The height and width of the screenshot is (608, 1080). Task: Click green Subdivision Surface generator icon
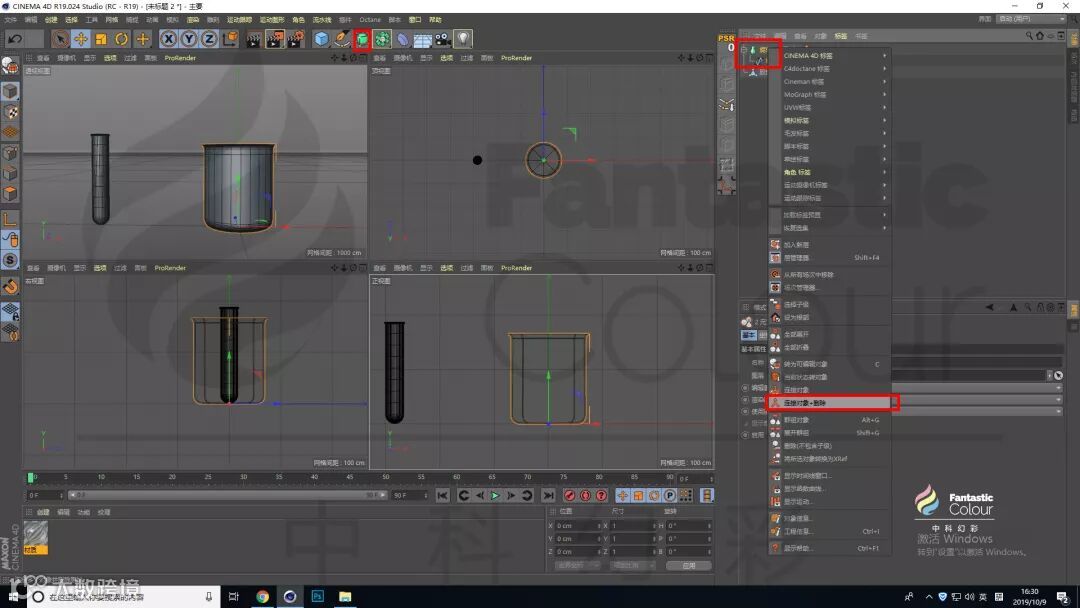click(362, 39)
